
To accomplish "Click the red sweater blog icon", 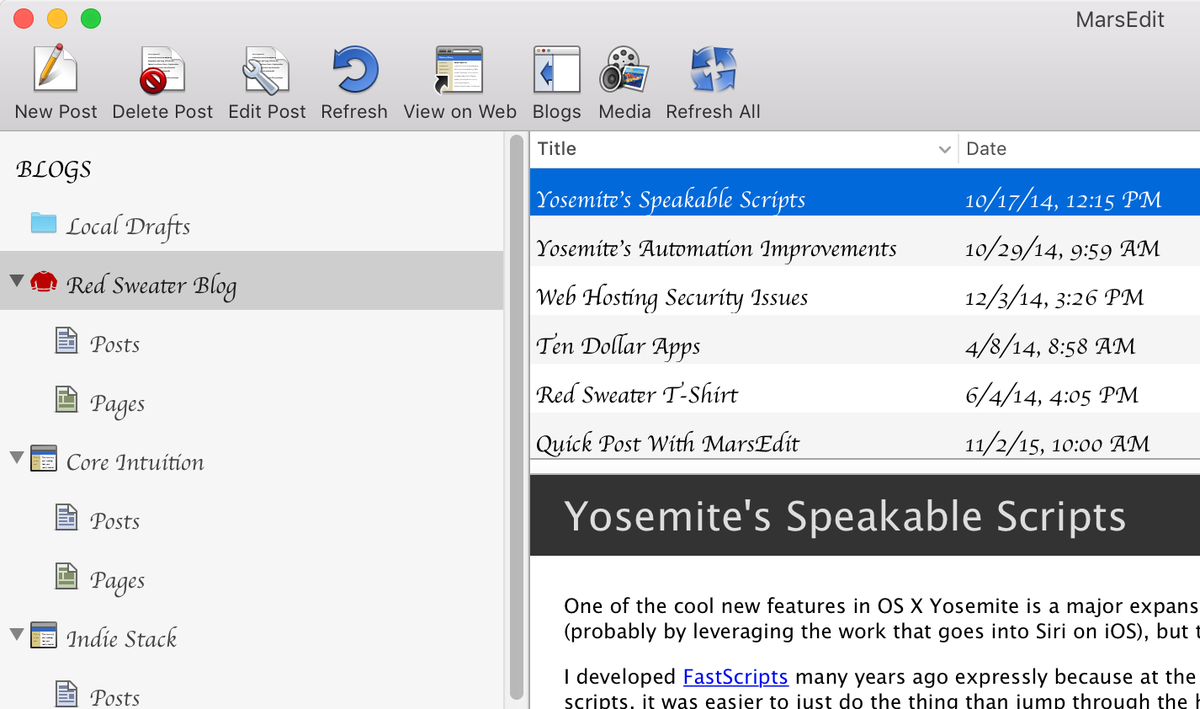I will tap(43, 282).
